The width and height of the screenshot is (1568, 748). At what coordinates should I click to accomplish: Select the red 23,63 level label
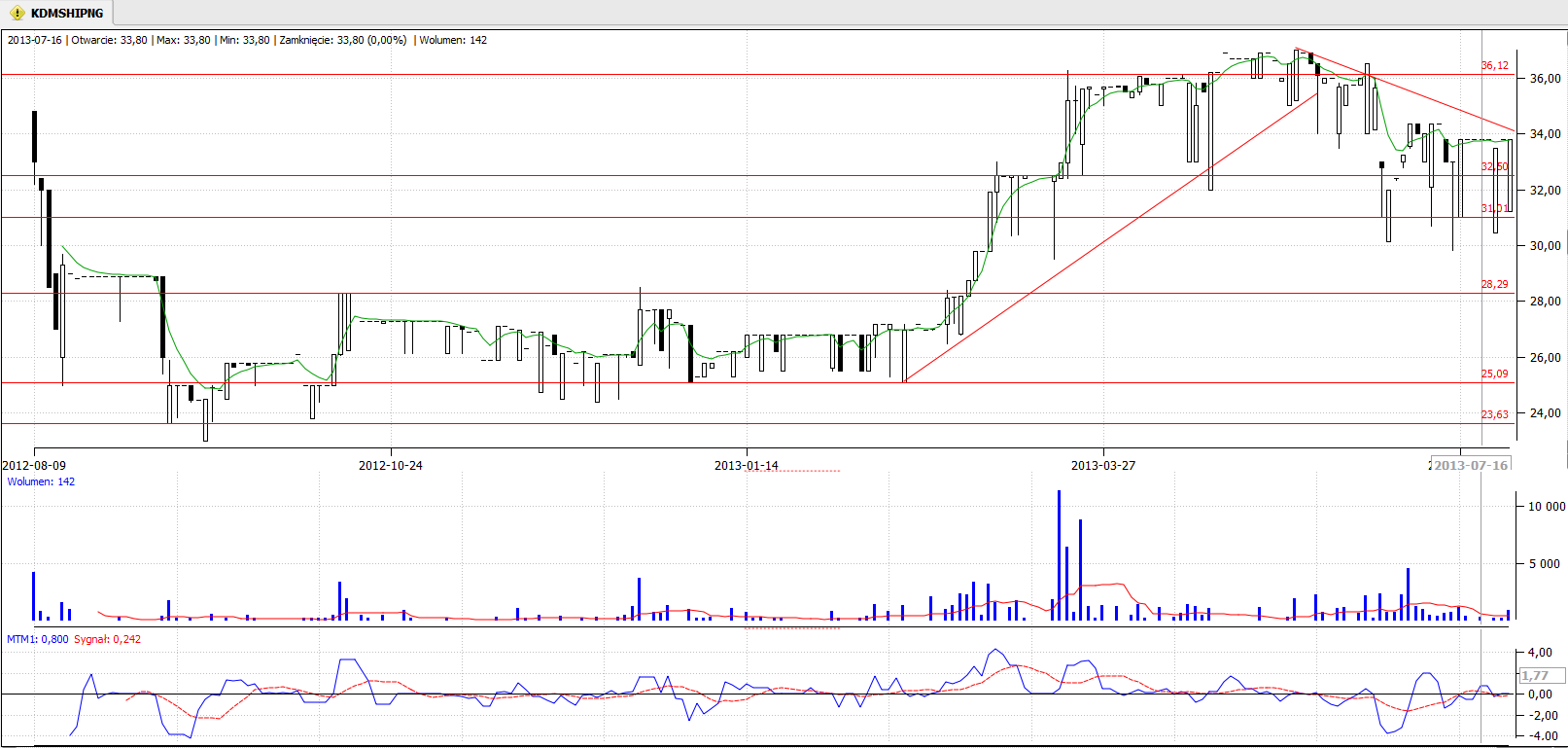(x=1495, y=414)
